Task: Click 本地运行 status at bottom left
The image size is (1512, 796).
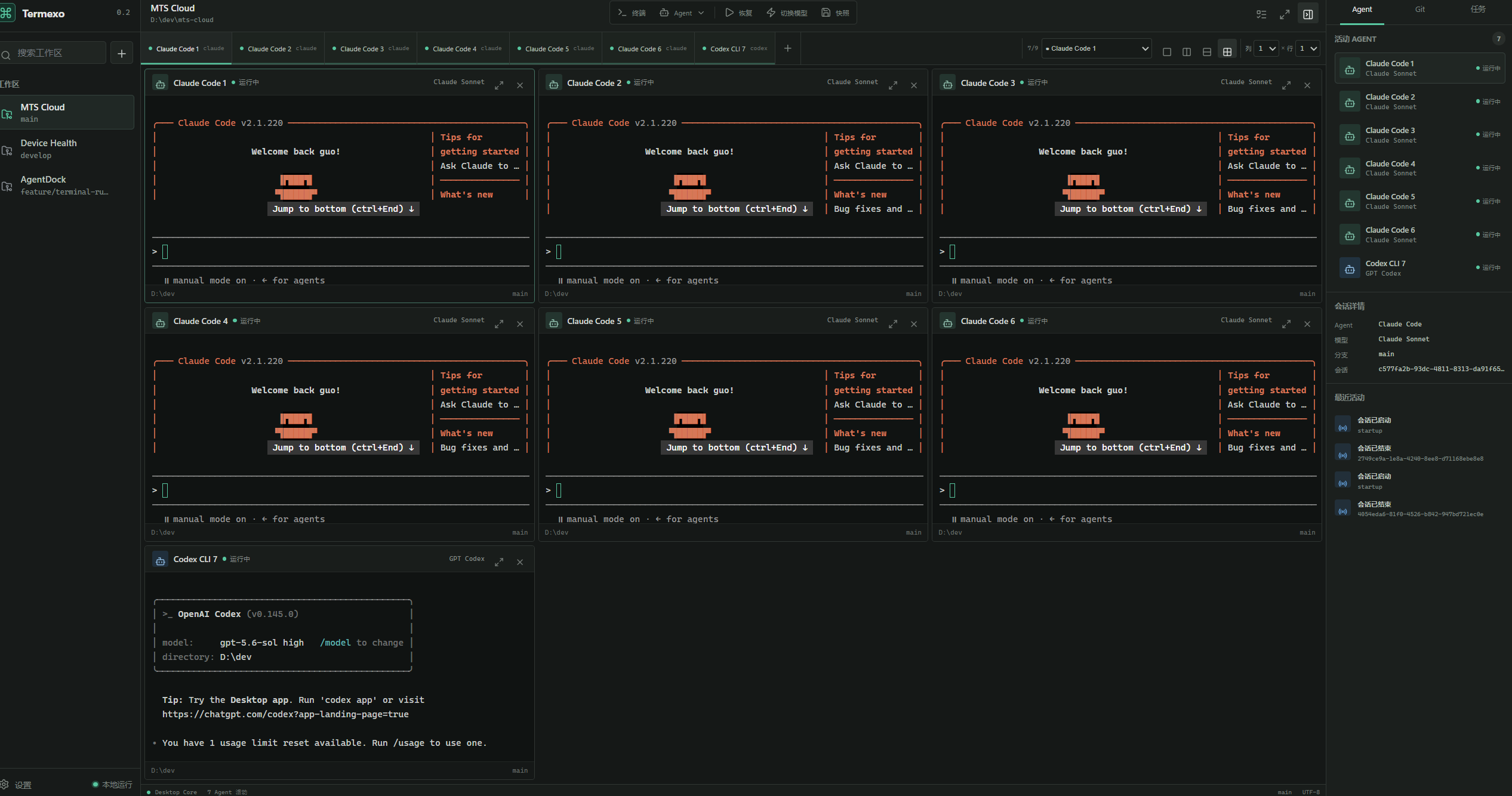Action: coord(112,785)
